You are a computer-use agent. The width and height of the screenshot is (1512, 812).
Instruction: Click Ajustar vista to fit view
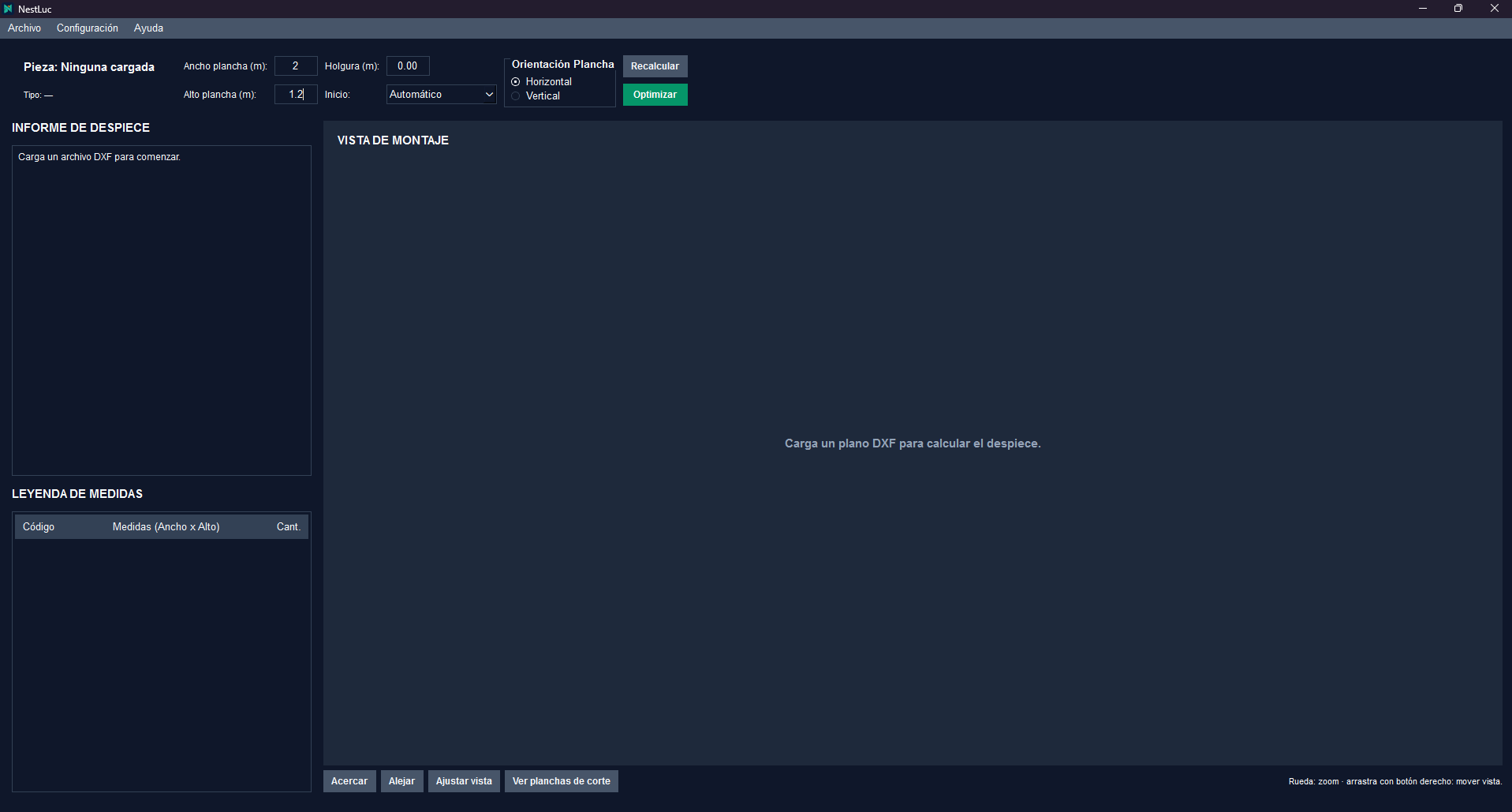pyautogui.click(x=464, y=781)
